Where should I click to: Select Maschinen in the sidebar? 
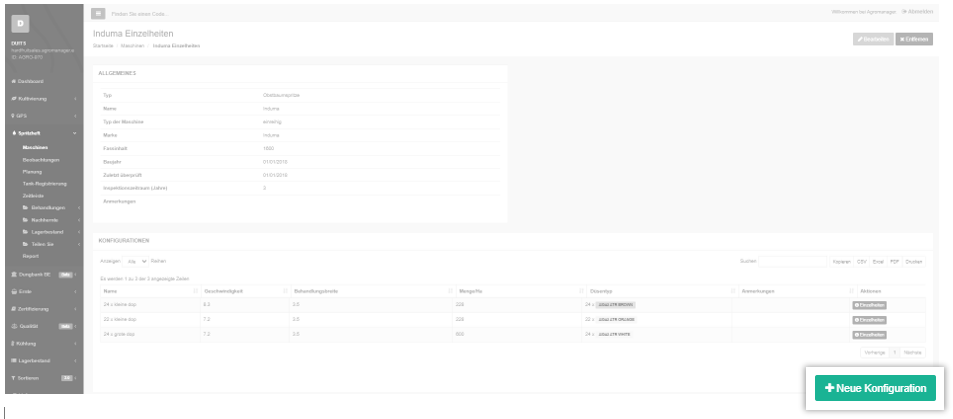[x=35, y=147]
